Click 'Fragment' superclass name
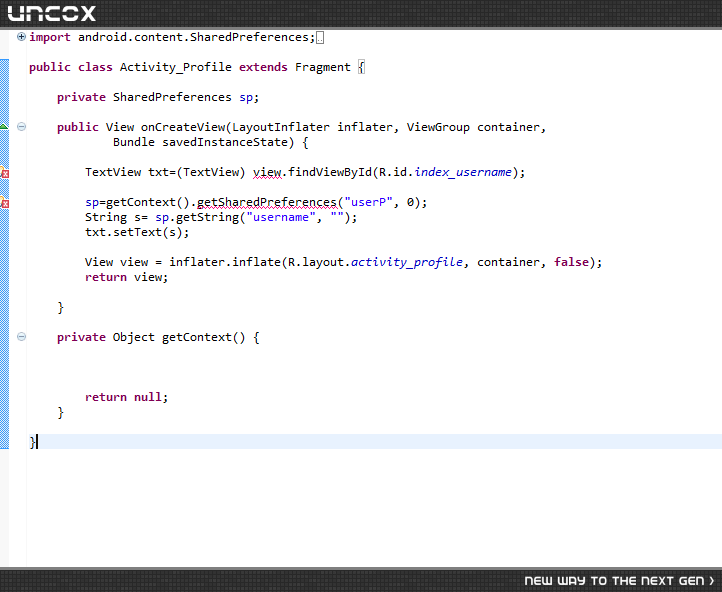722x592 pixels. [323, 67]
